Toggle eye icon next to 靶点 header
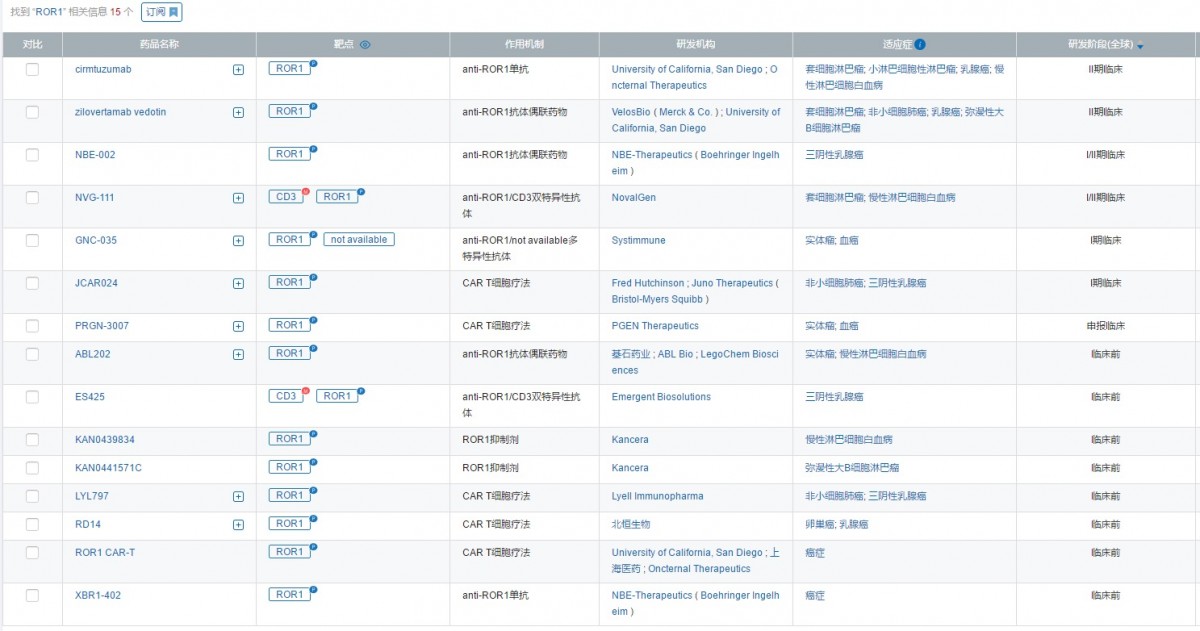This screenshot has width=1200, height=631. [365, 45]
